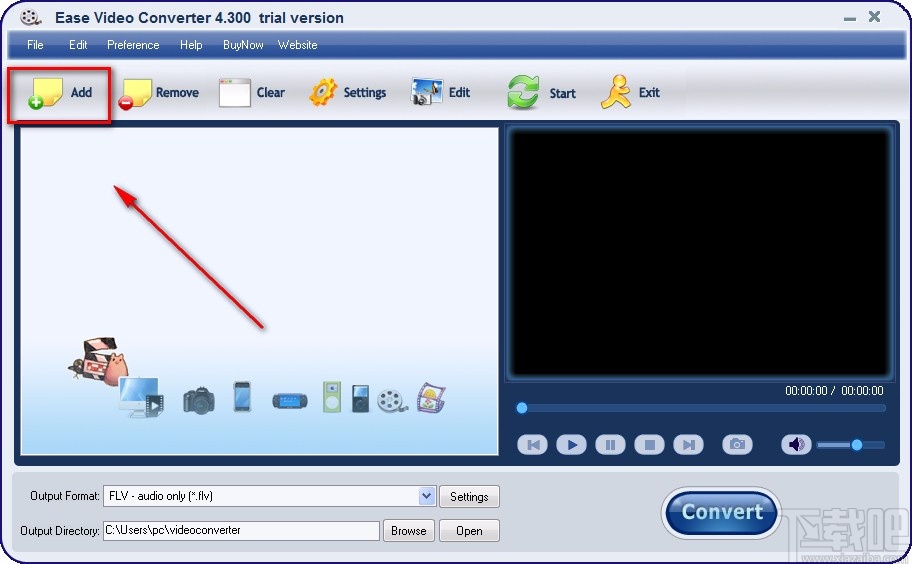
Task: Click the Remove toolbar button
Action: tap(158, 93)
